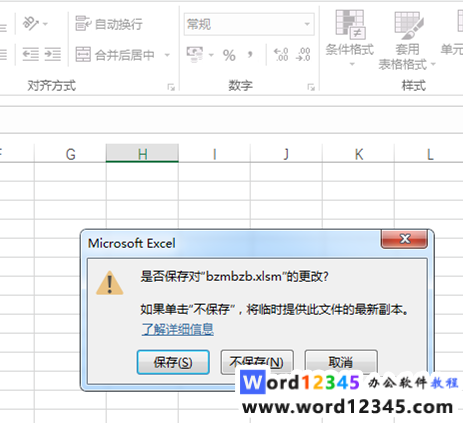Click the orientation text angle icon

(30, 24)
